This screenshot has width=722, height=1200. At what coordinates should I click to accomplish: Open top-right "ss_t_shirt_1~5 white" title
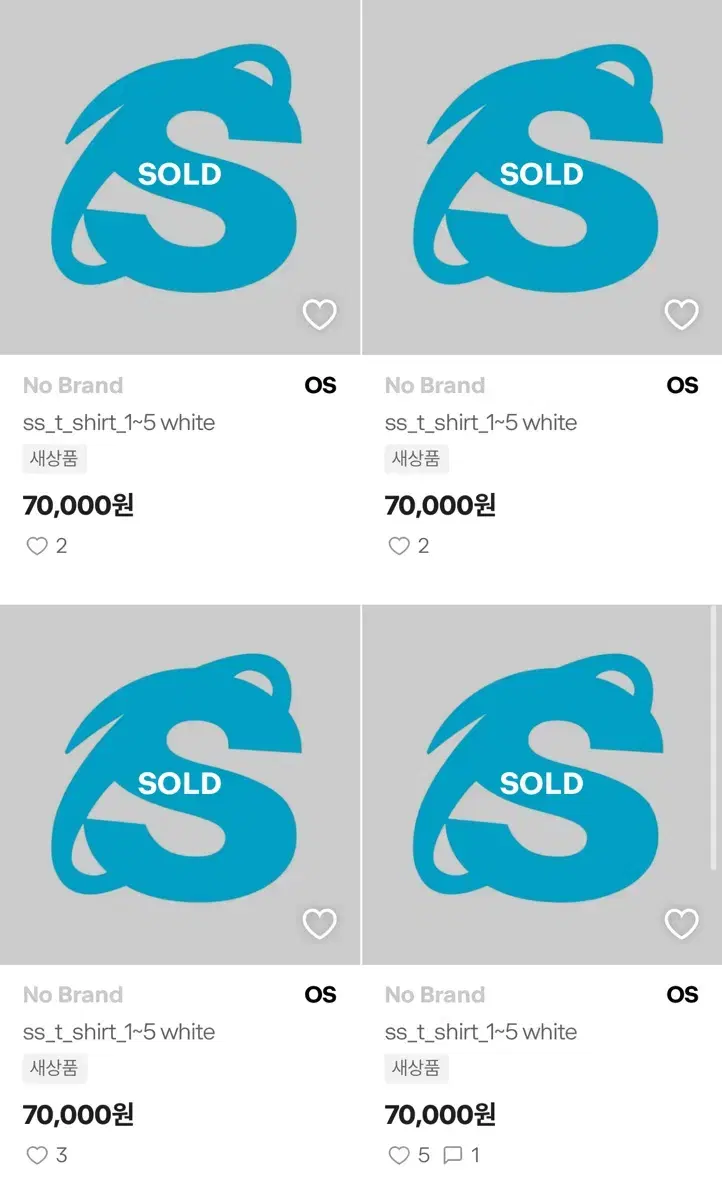coord(481,423)
